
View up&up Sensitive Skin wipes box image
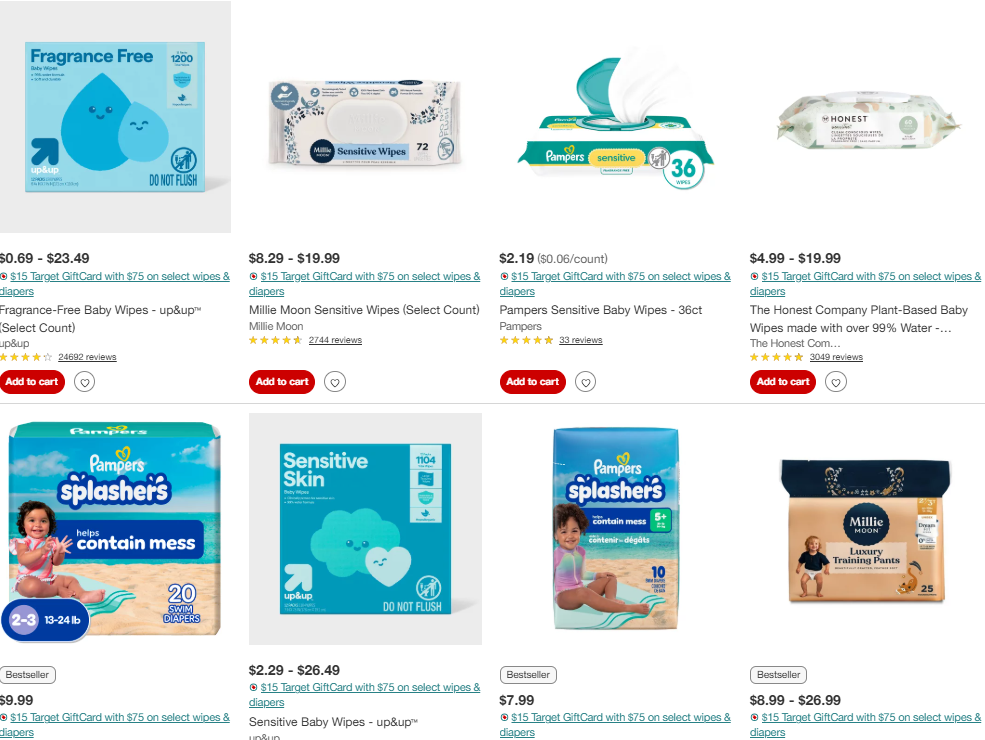pyautogui.click(x=365, y=529)
